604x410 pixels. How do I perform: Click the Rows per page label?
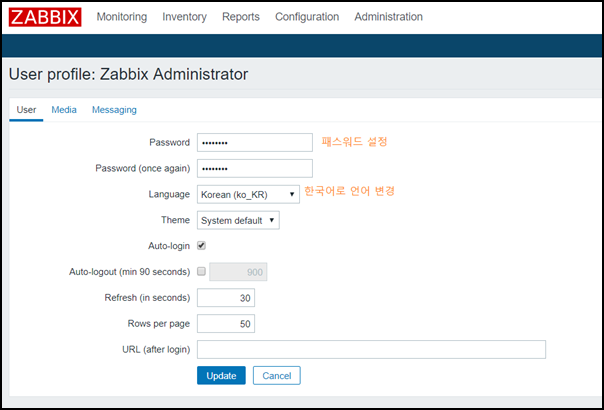coord(159,324)
